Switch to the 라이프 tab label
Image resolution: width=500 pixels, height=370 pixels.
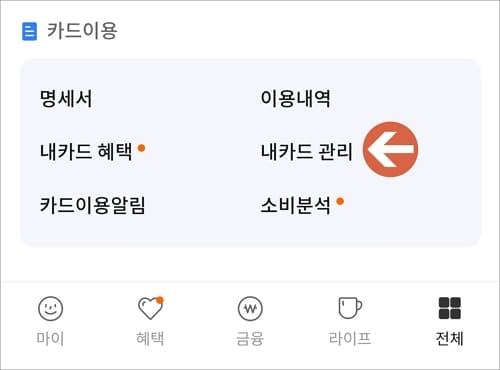coord(350,338)
